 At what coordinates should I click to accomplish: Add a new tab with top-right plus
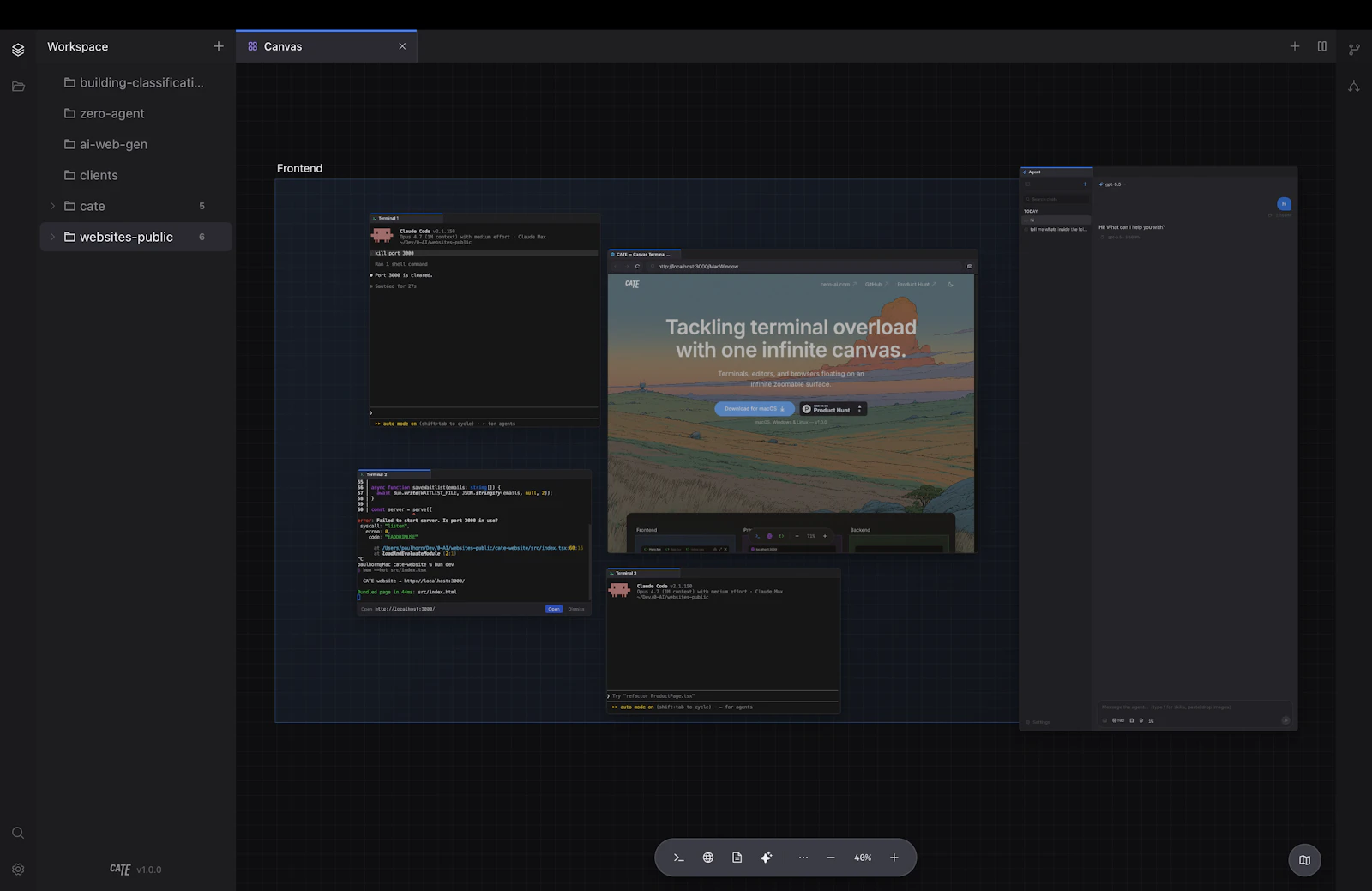click(1295, 46)
